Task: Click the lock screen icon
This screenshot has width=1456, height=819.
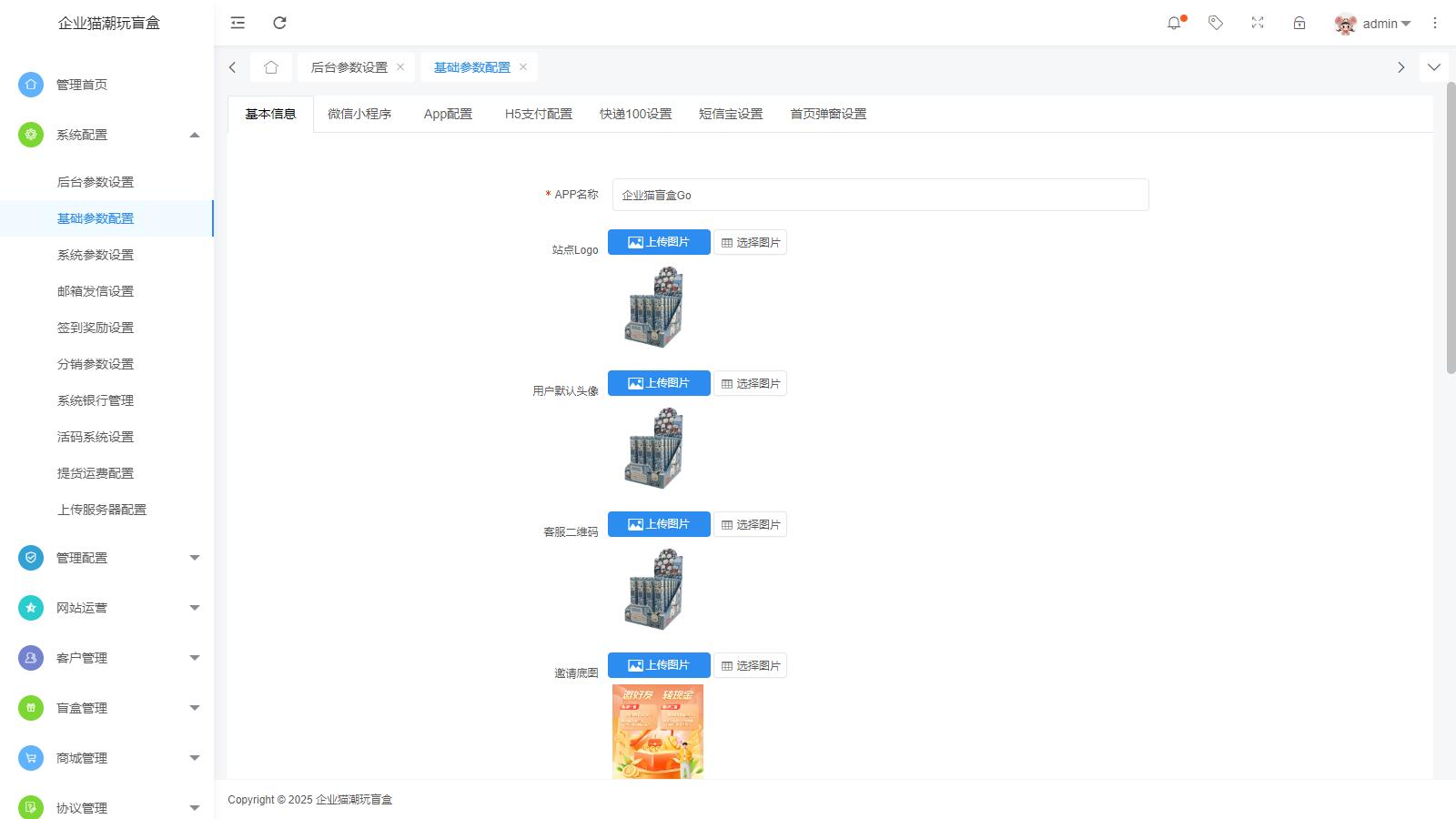Action: (x=1299, y=23)
